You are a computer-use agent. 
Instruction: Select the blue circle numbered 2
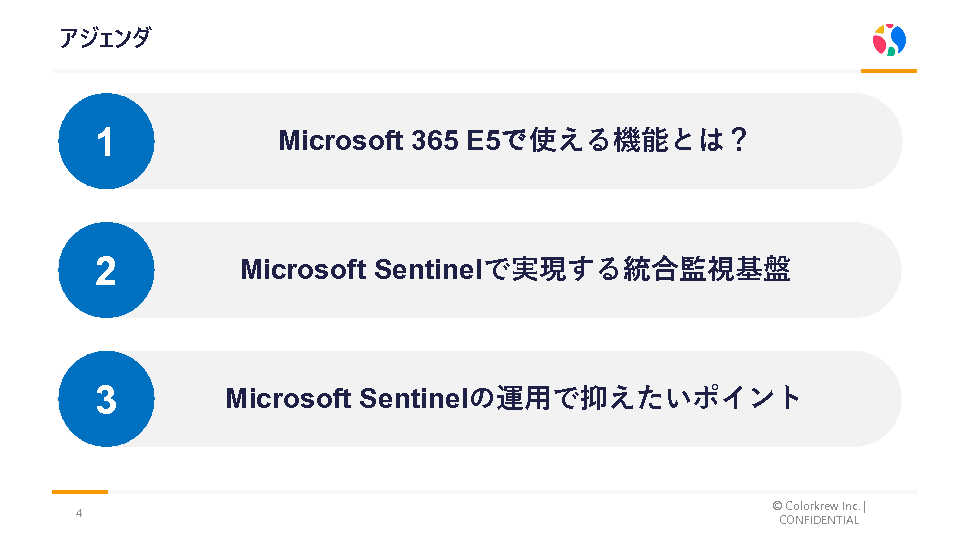(106, 270)
